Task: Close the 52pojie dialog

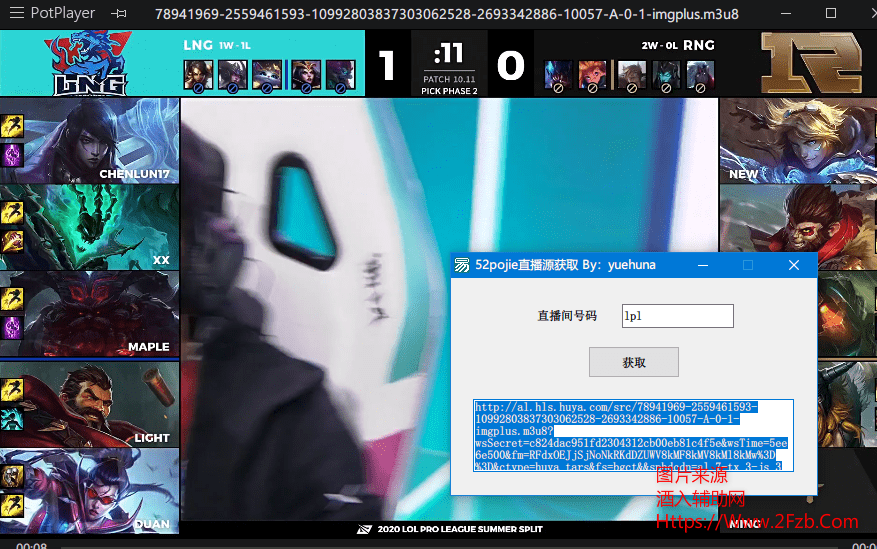Action: click(x=794, y=265)
